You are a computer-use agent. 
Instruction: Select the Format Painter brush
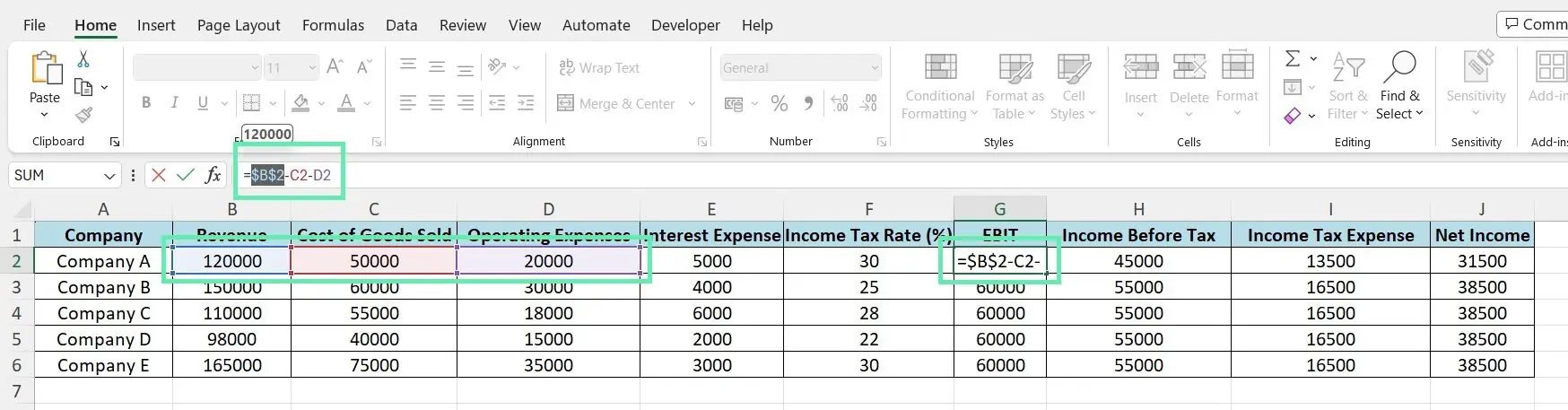[83, 115]
